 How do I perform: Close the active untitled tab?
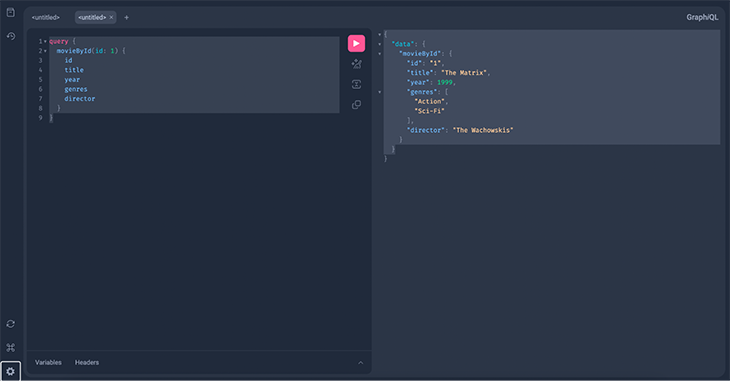click(x=111, y=17)
